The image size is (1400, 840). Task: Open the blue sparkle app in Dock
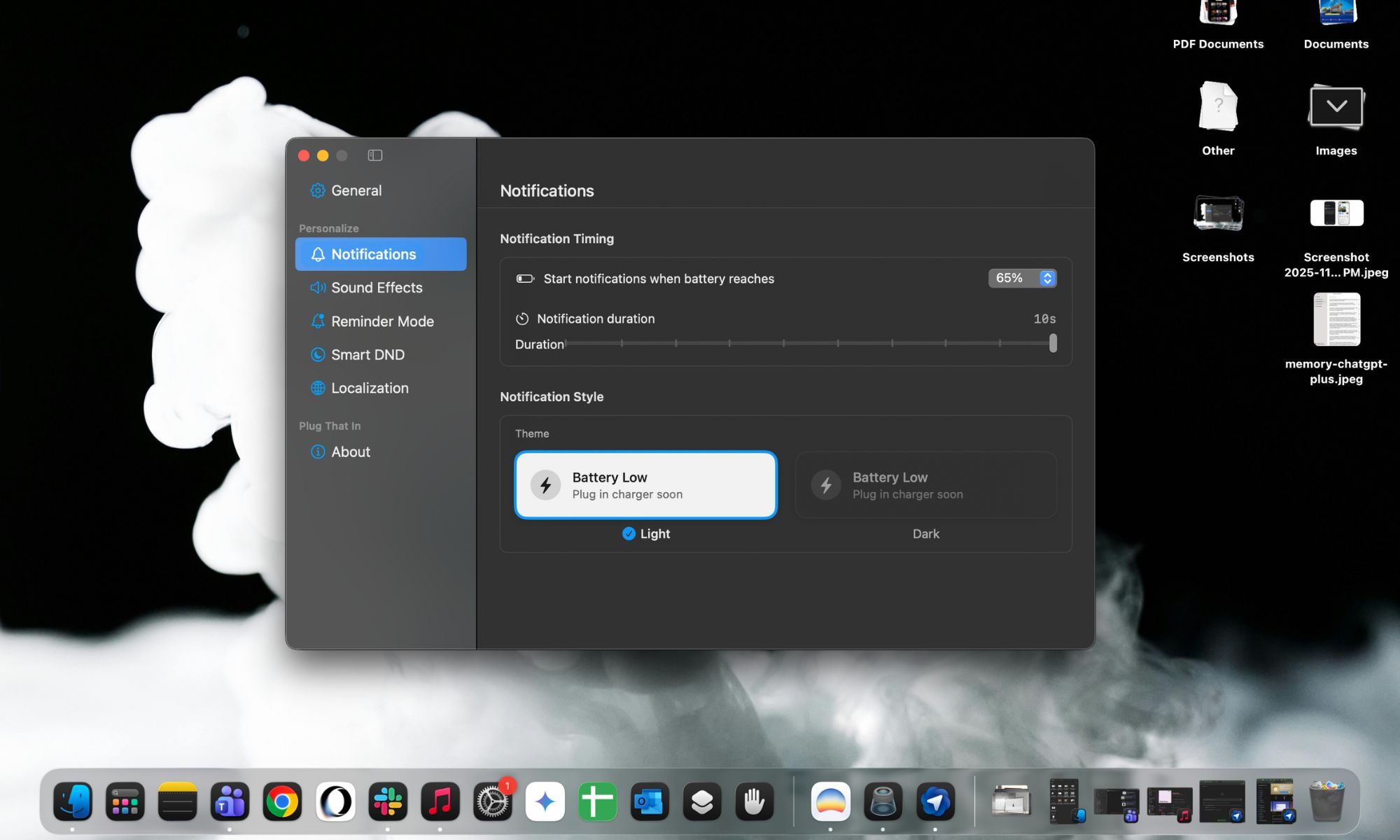pyautogui.click(x=545, y=801)
